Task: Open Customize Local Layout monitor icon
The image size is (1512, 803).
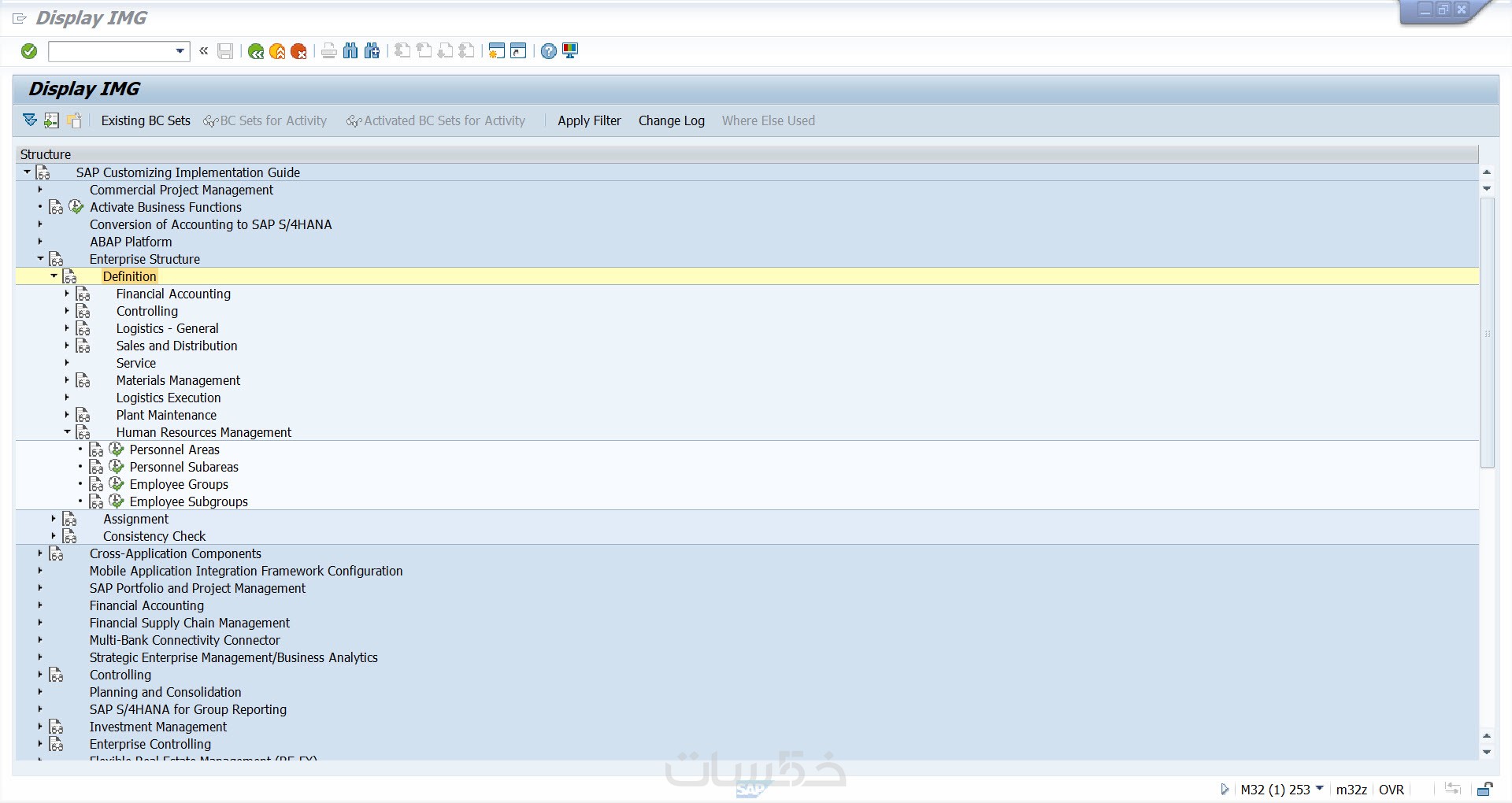Action: coord(570,51)
